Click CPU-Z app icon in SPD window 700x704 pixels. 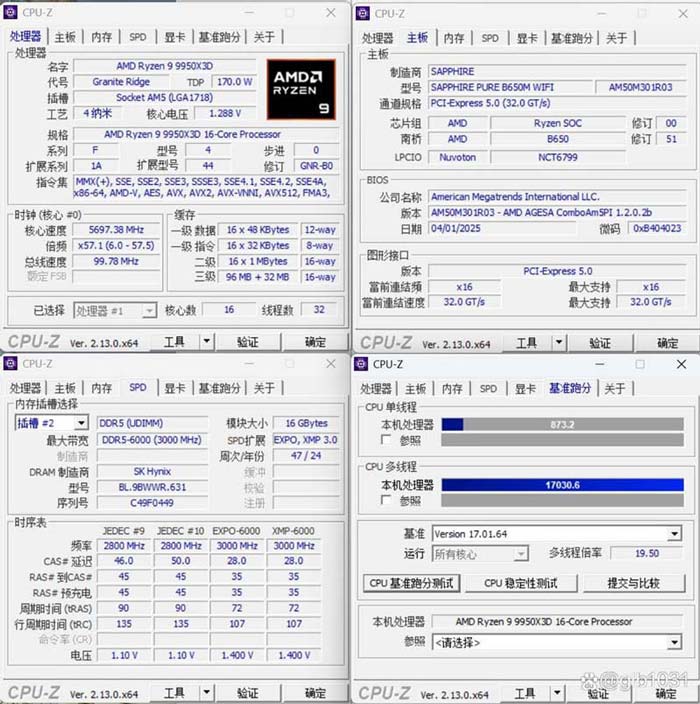[10, 363]
